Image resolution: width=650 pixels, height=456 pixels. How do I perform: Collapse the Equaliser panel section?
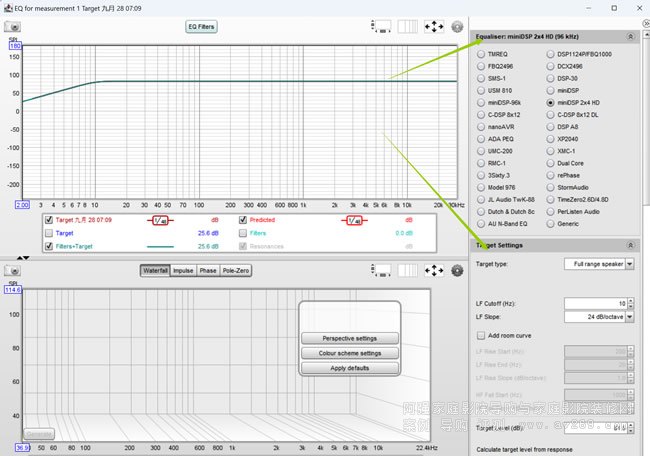tap(630, 36)
